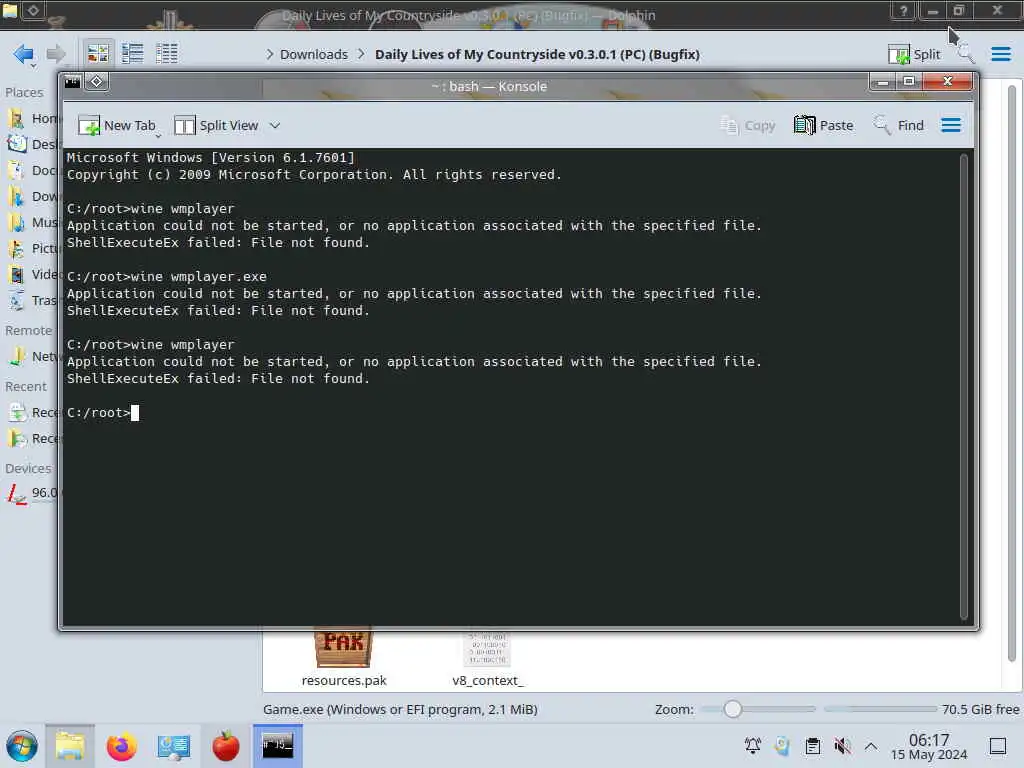Click the free space bar 70.5 GiB

pyautogui.click(x=921, y=709)
